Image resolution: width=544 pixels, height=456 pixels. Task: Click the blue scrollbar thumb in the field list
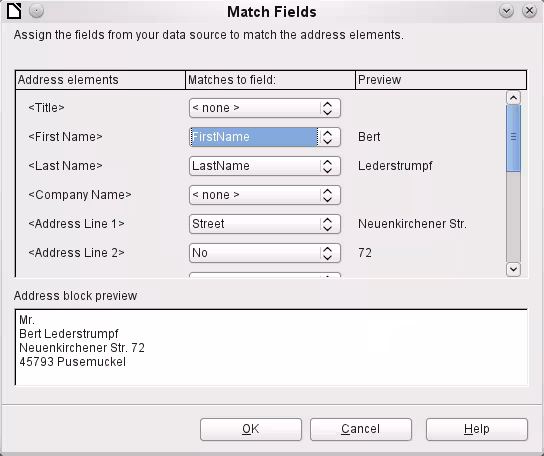click(513, 138)
